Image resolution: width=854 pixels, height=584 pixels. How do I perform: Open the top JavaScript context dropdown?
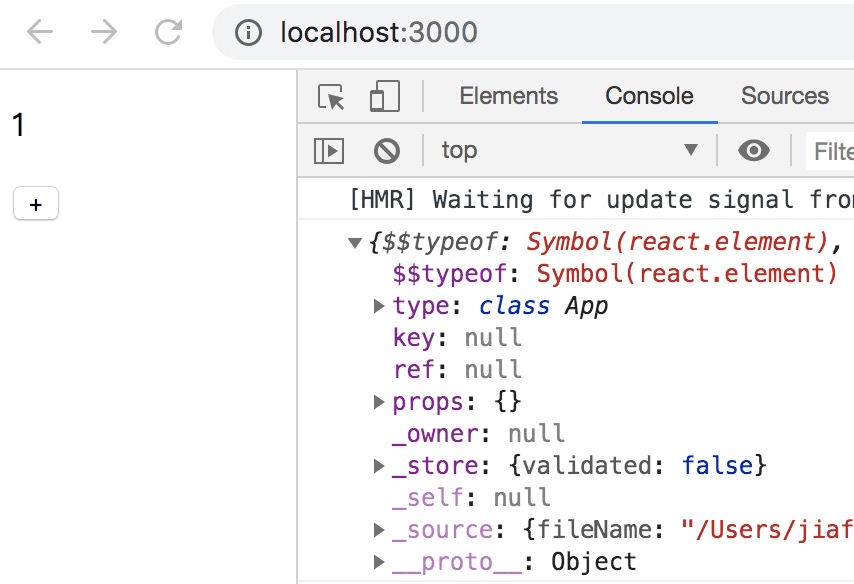point(570,150)
